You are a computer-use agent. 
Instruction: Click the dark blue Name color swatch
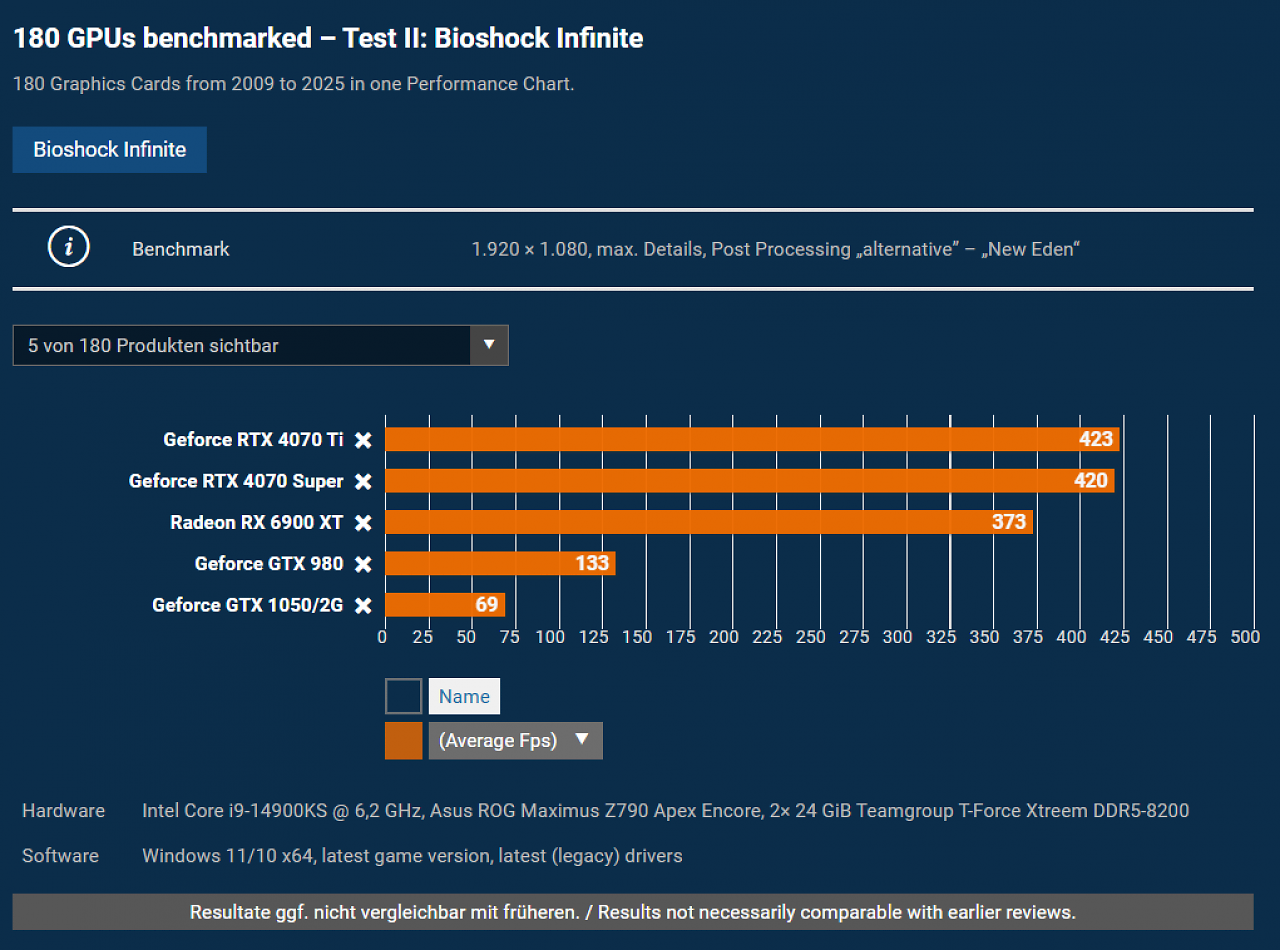[x=403, y=696]
